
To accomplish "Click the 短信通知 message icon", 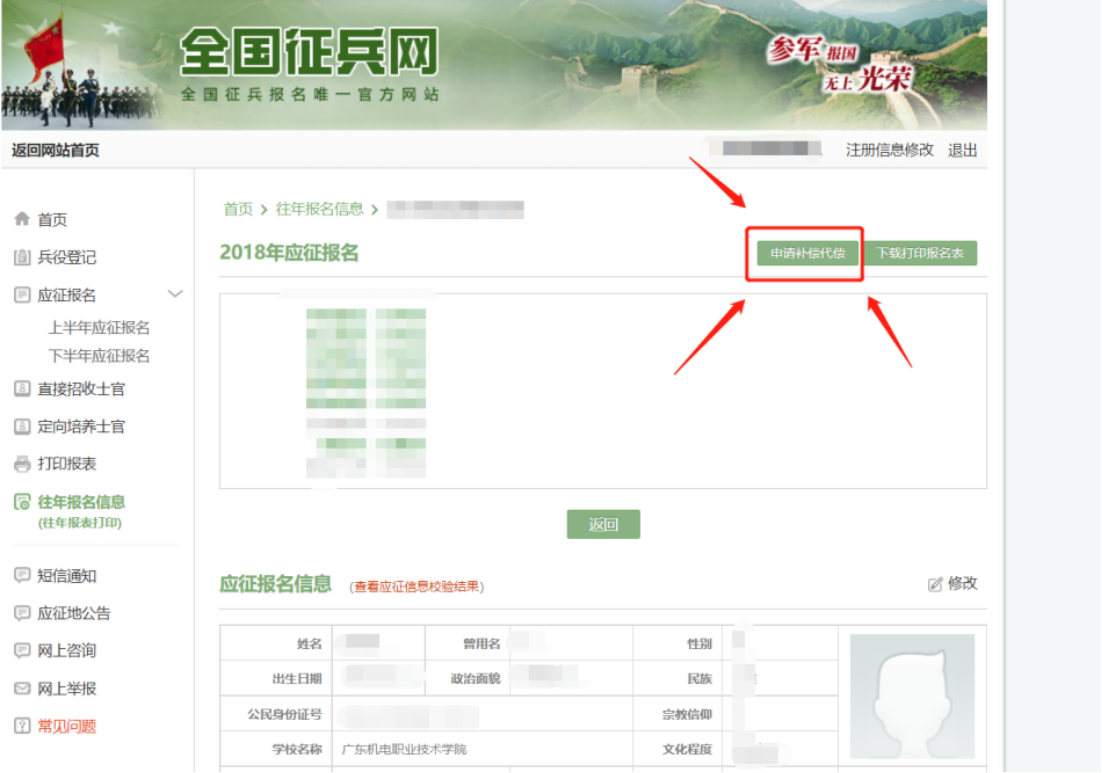I will (x=22, y=576).
